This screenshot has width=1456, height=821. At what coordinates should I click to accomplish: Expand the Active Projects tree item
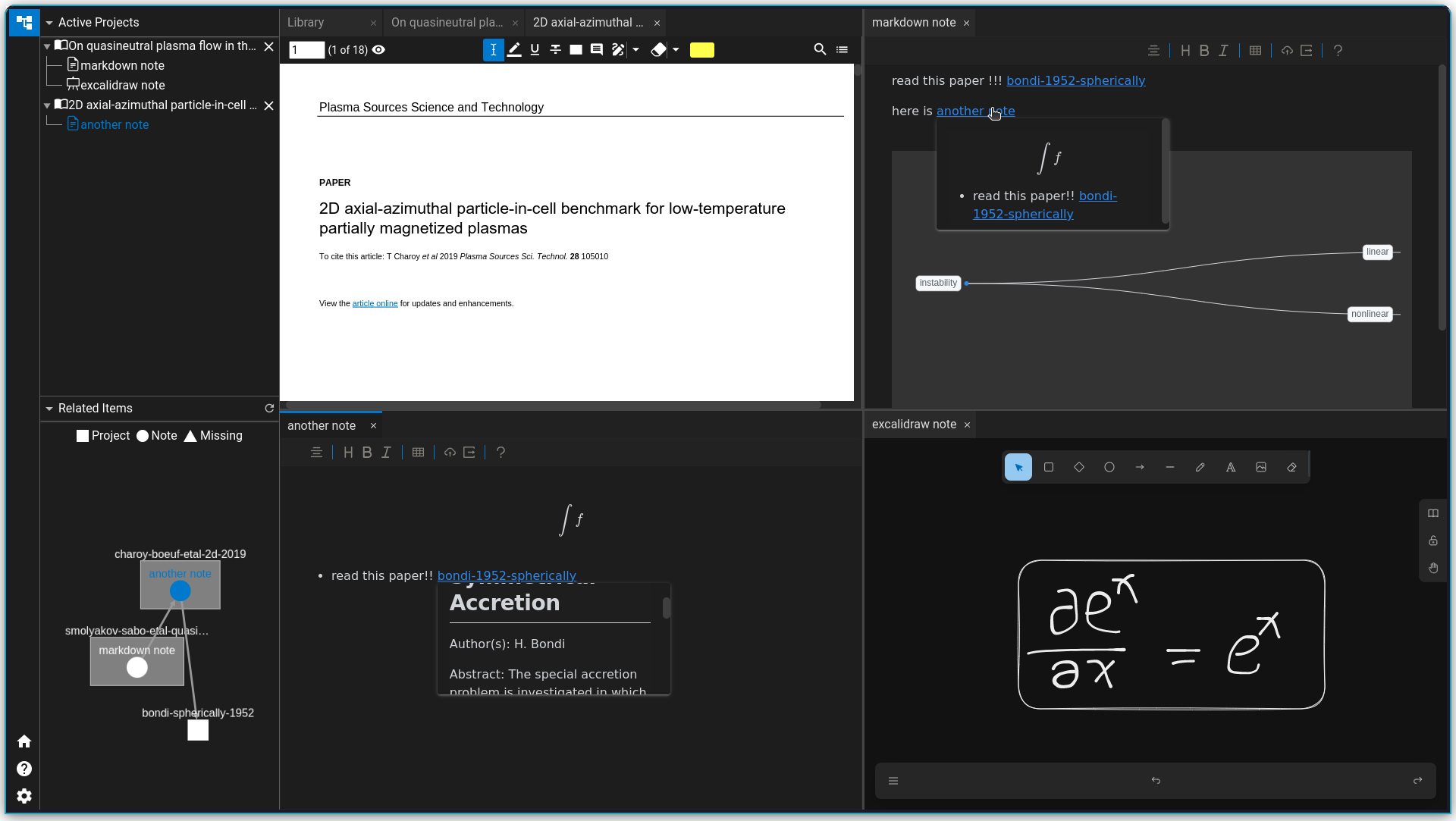click(x=48, y=22)
